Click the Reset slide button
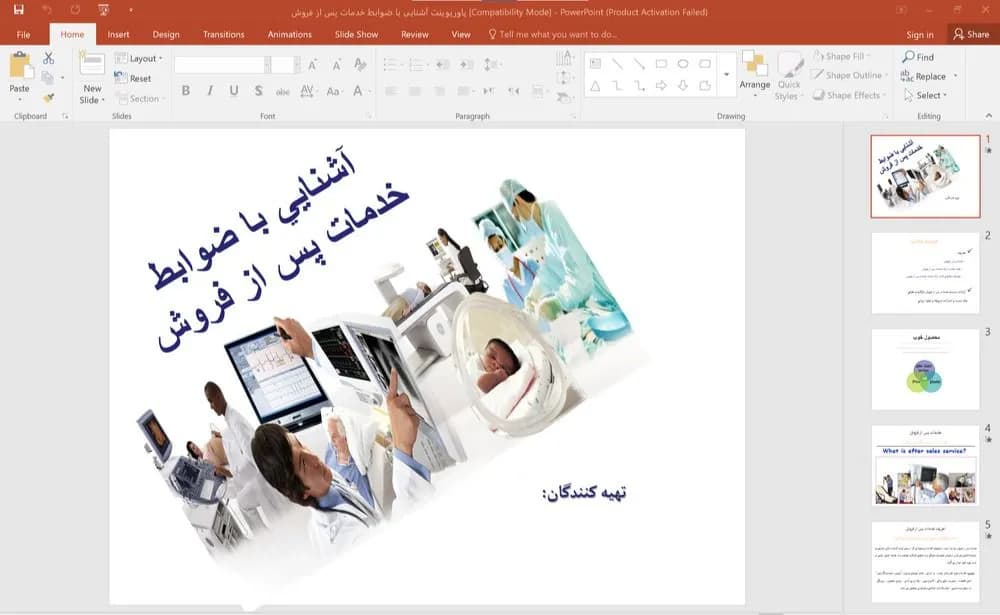 [133, 78]
